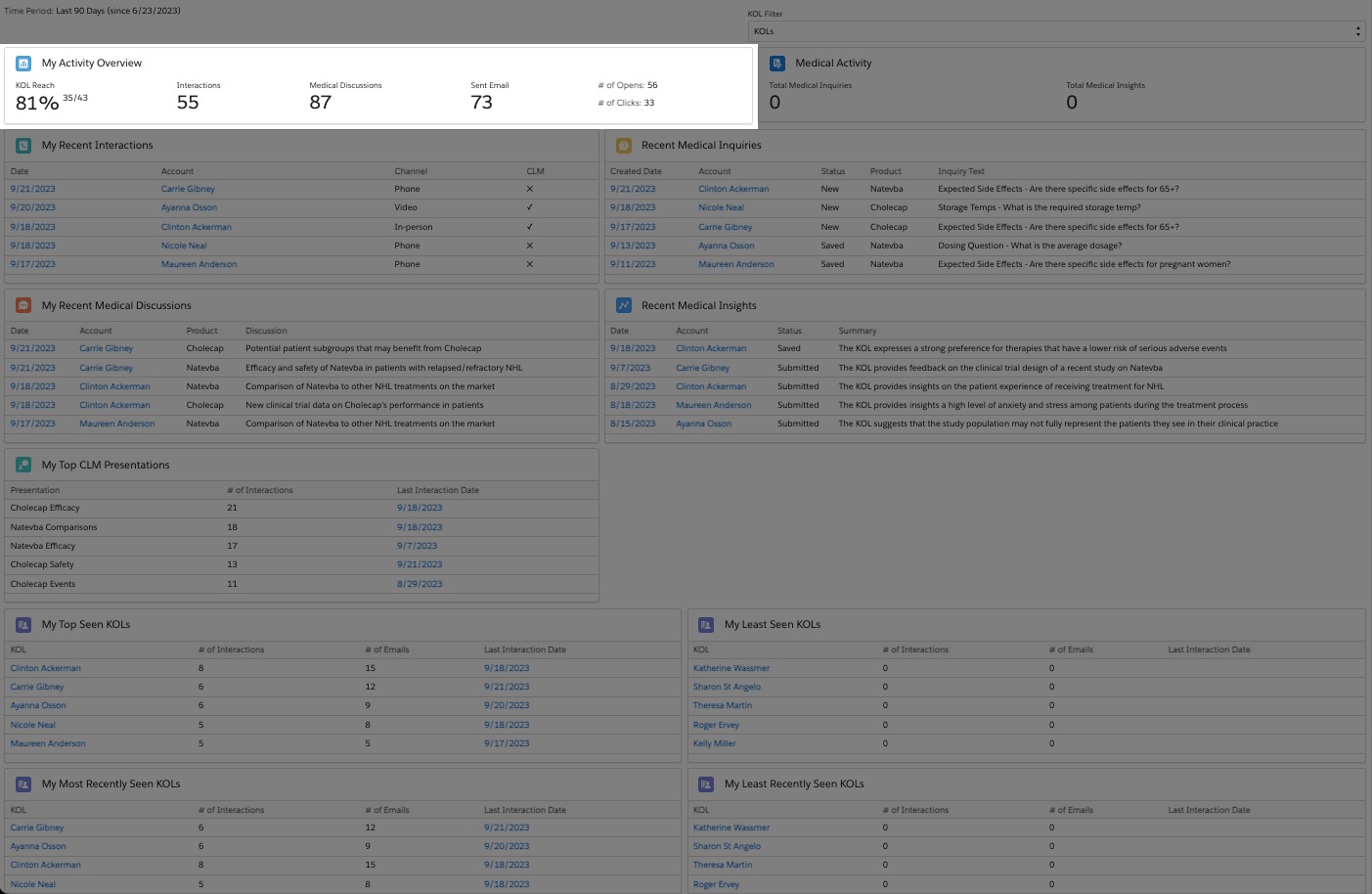Open Nicole Neal's account in Recent Medical Inquiries

tap(721, 207)
